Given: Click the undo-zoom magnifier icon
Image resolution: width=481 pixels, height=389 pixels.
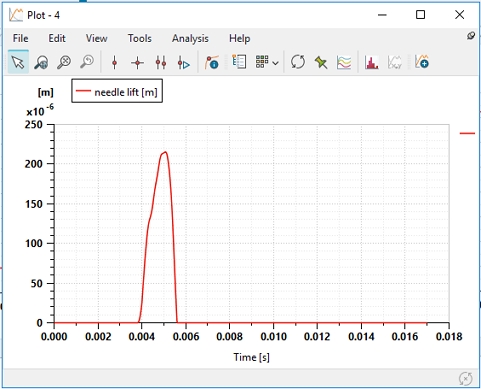Looking at the screenshot, I should click(x=87, y=62).
